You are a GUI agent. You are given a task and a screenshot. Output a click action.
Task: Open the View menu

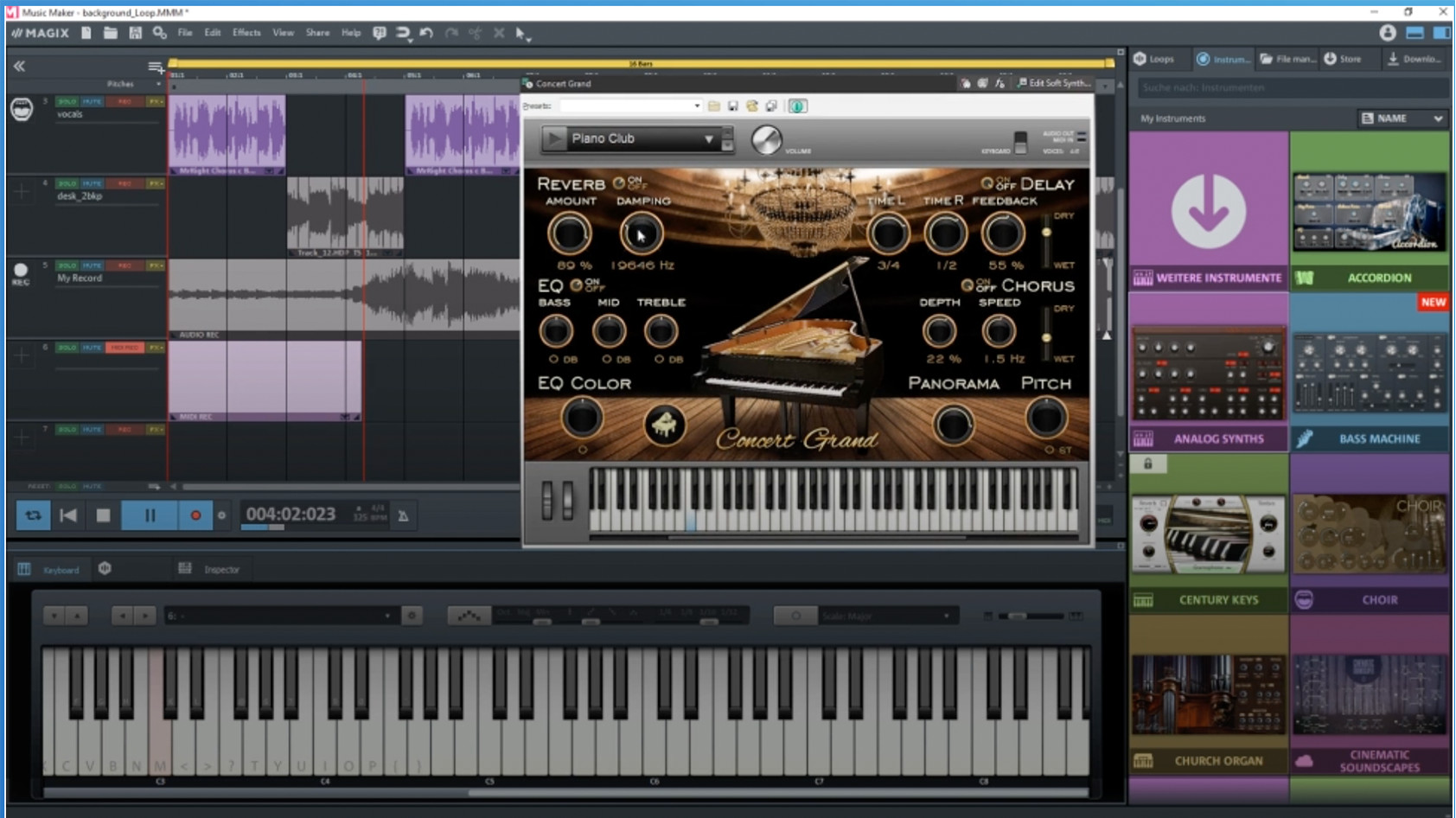click(x=284, y=33)
